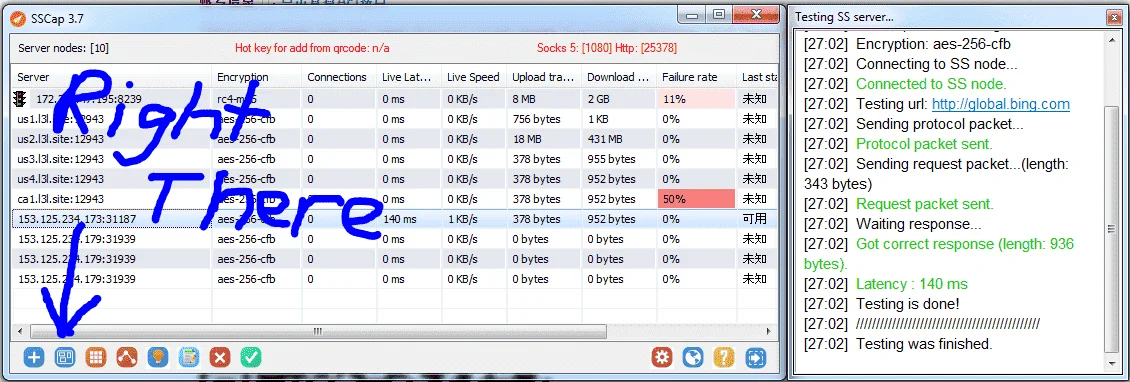
Task: Sort by the Failure rate column header
Action: 696,77
